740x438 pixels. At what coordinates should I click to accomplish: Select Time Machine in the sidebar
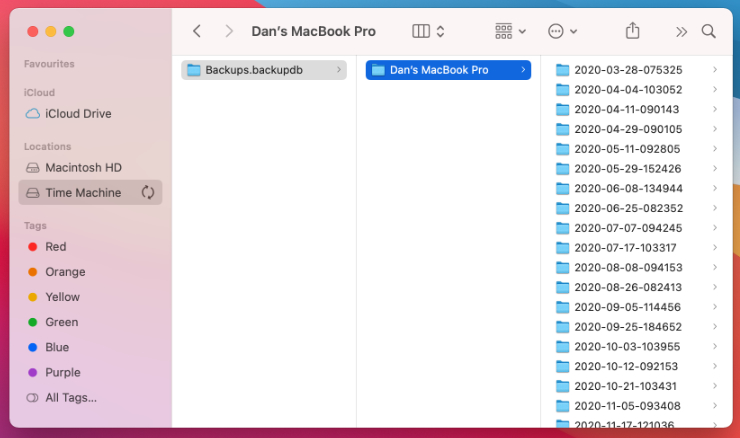tap(90, 193)
